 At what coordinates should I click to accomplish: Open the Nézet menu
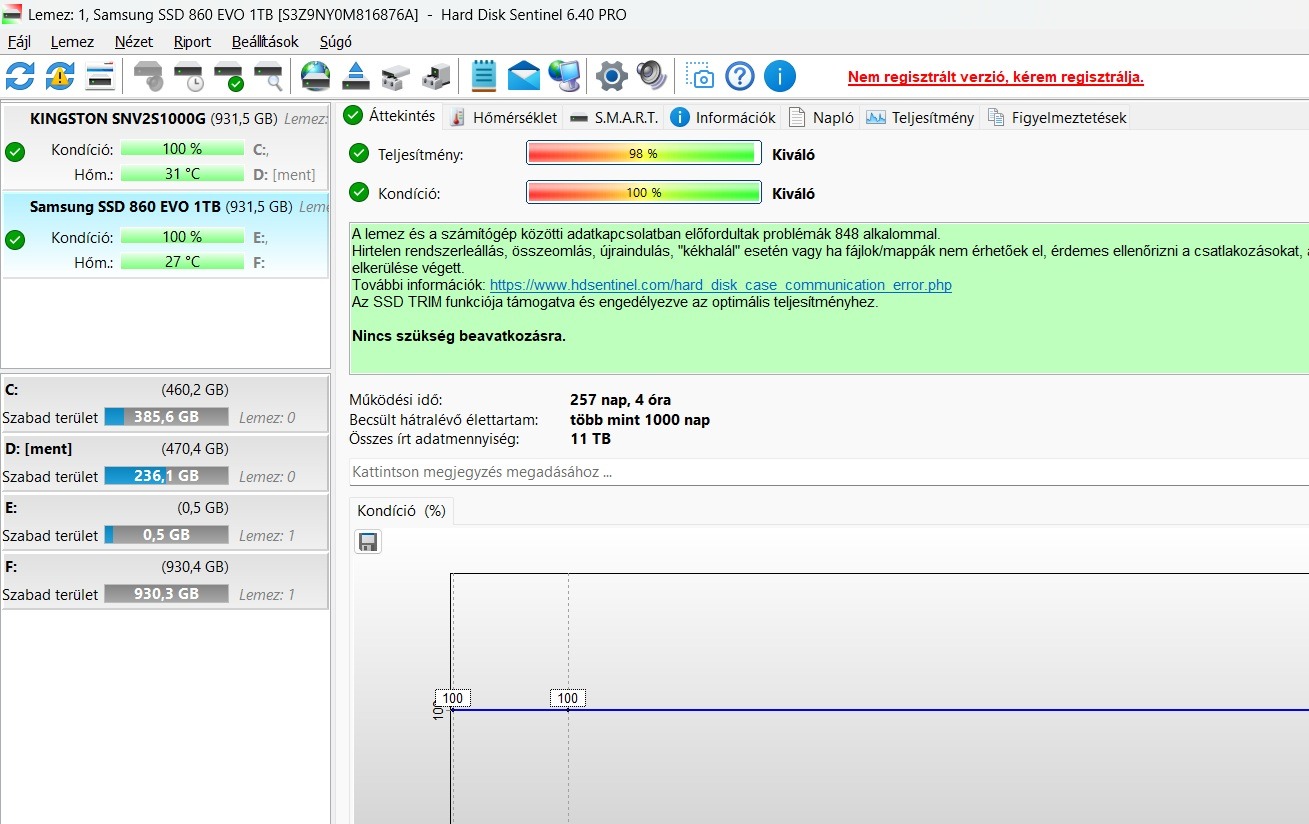134,42
